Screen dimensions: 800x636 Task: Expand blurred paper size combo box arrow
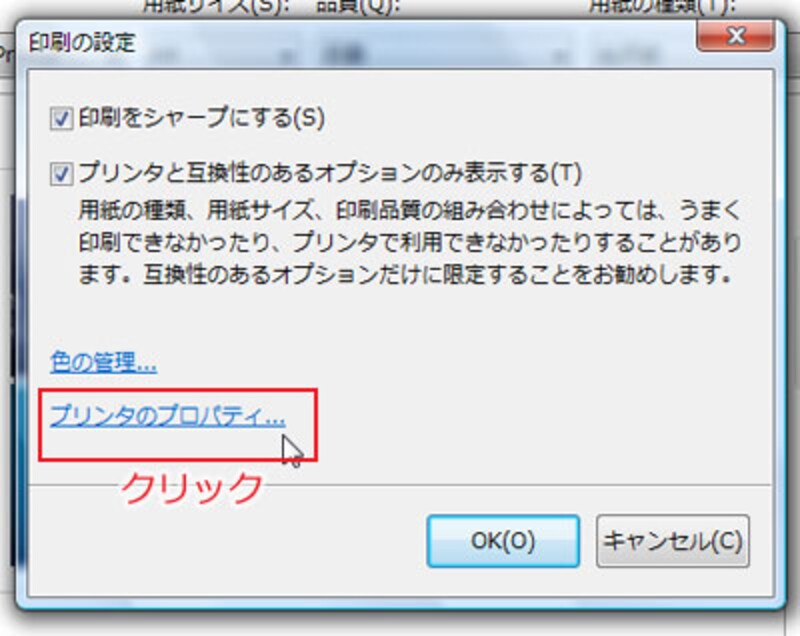coord(287,55)
